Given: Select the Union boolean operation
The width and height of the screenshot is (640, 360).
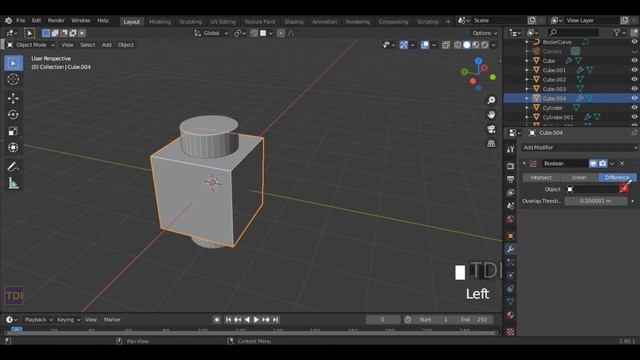Looking at the screenshot, I should coord(579,178).
